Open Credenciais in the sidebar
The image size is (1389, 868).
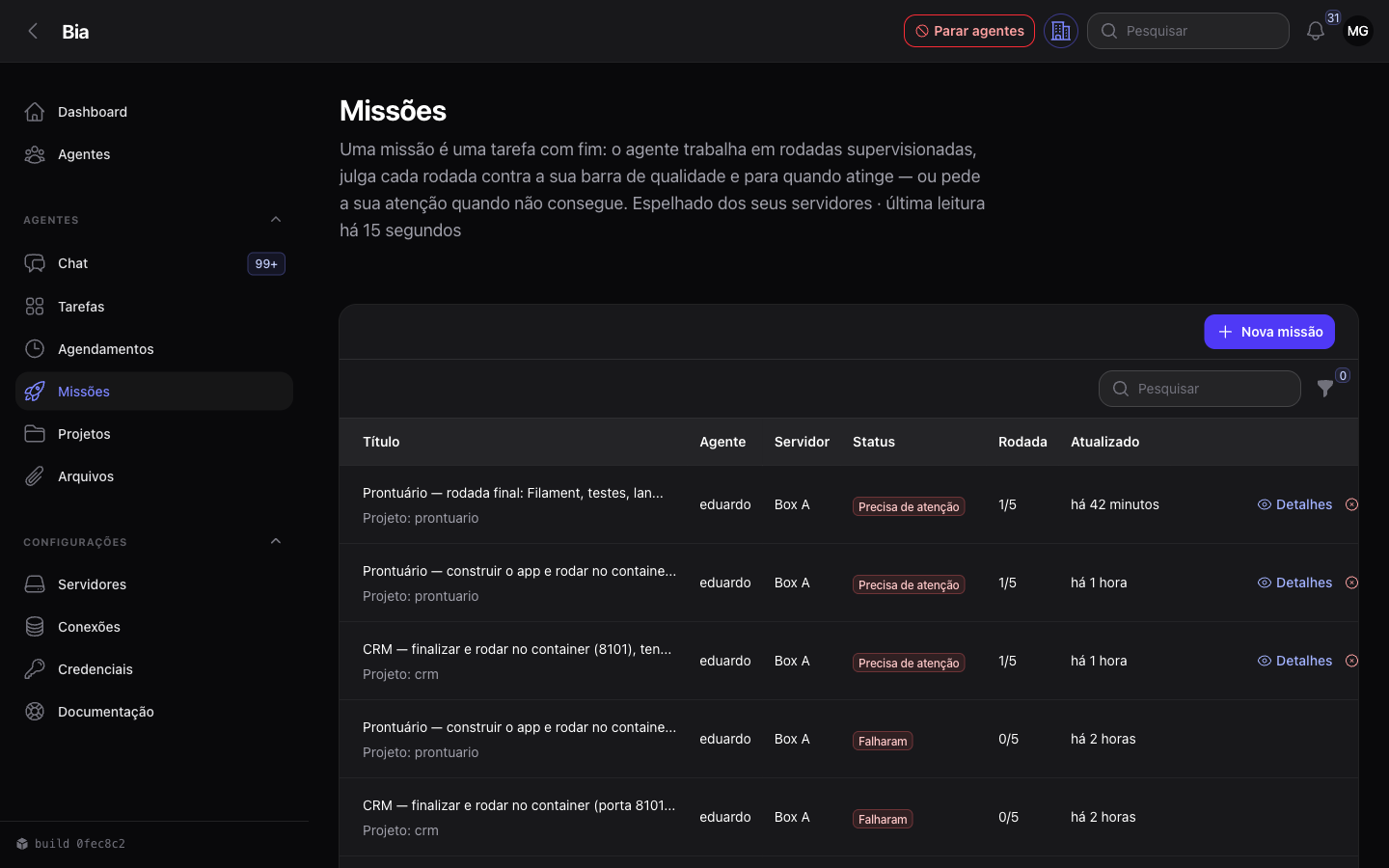point(154,669)
